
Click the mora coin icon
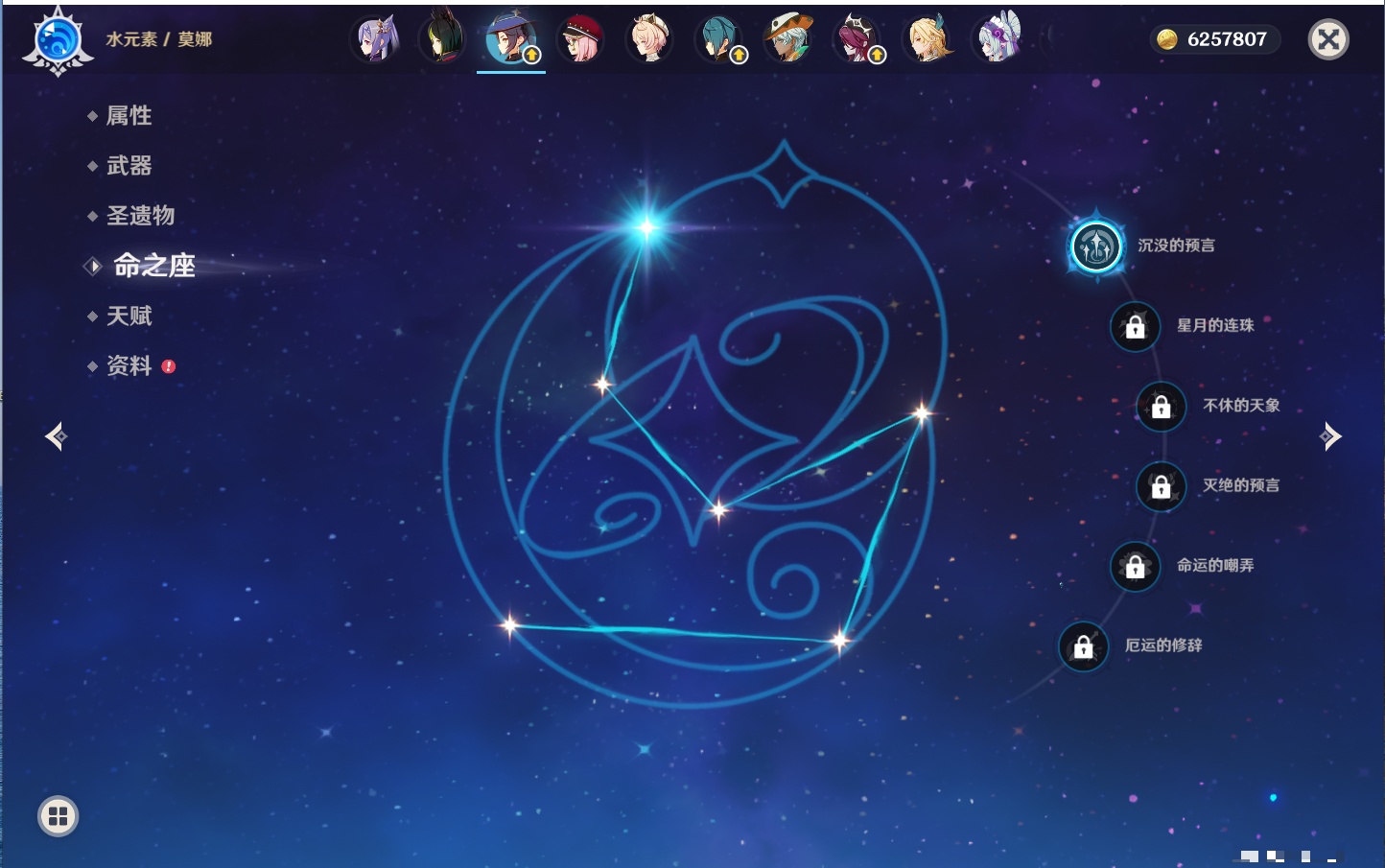(x=1166, y=39)
